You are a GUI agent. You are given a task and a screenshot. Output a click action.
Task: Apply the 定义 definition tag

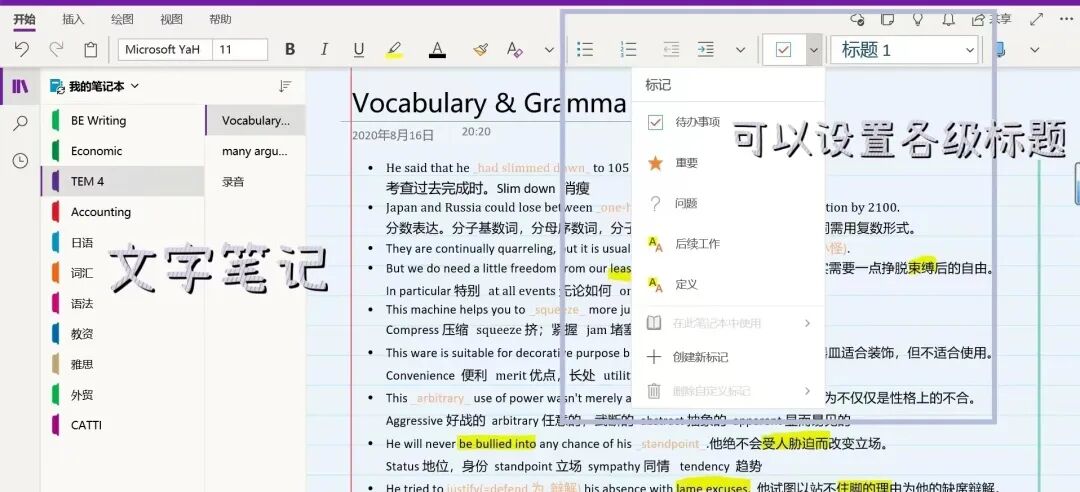[728, 284]
